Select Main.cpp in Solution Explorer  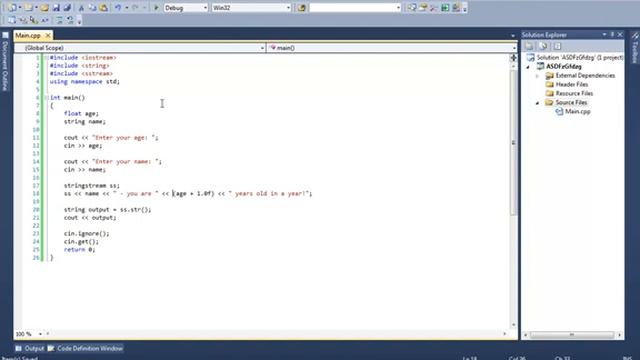pos(573,111)
